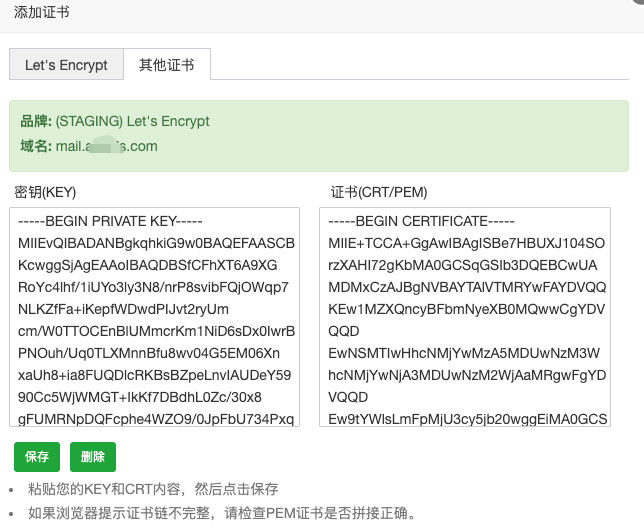
Task: Click key line starting KcwggSjAgEAAoIBAQDBSfCFhXT6A9XG
Action: (148, 265)
